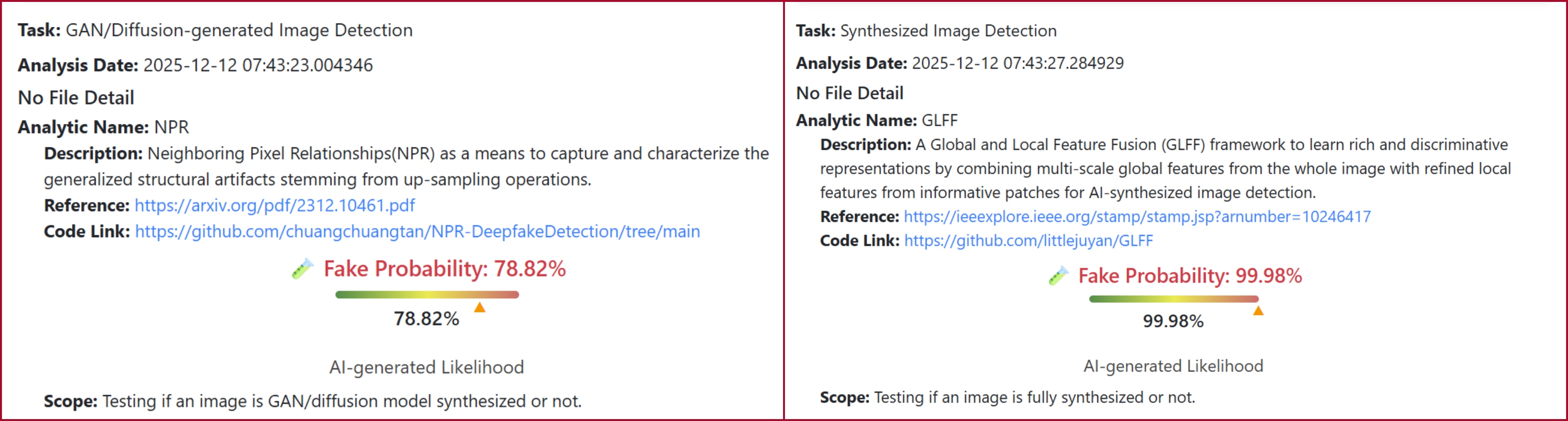Image resolution: width=1568 pixels, height=421 pixels.
Task: Click the GLFF fake probability gradient bar
Action: point(1174,300)
